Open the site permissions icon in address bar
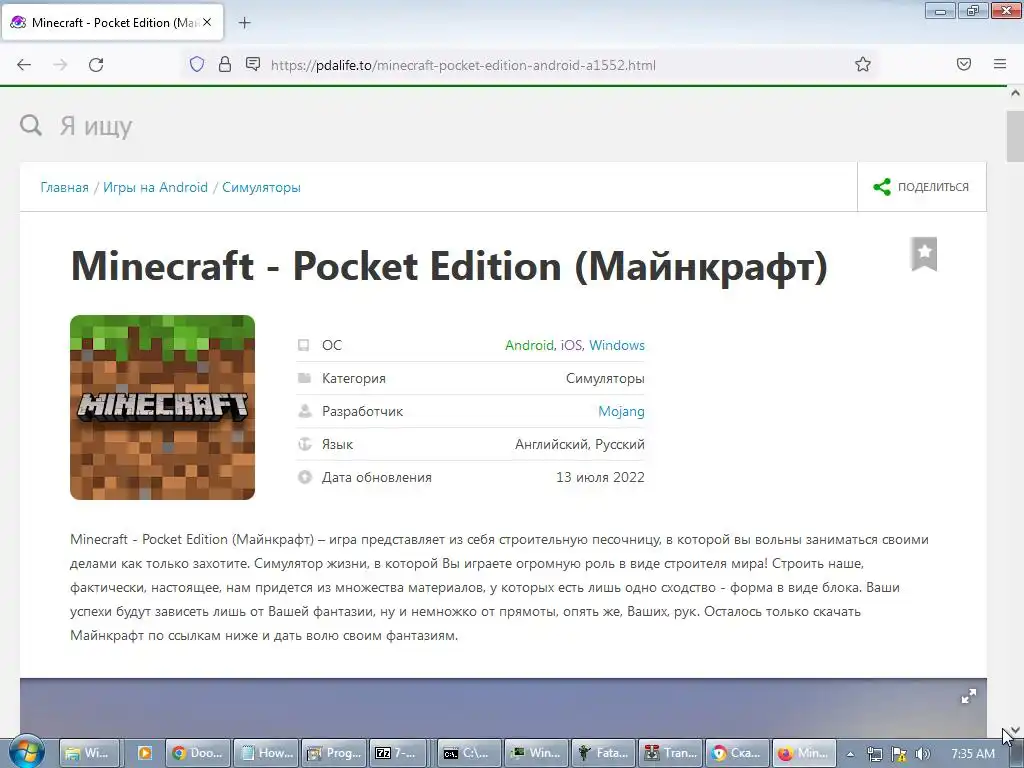This screenshot has height=768, width=1024. [253, 64]
